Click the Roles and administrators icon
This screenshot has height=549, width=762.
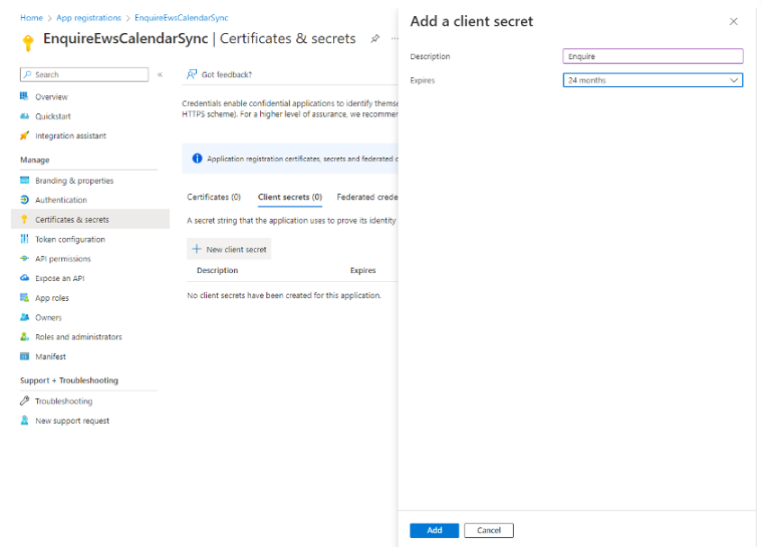tap(24, 337)
